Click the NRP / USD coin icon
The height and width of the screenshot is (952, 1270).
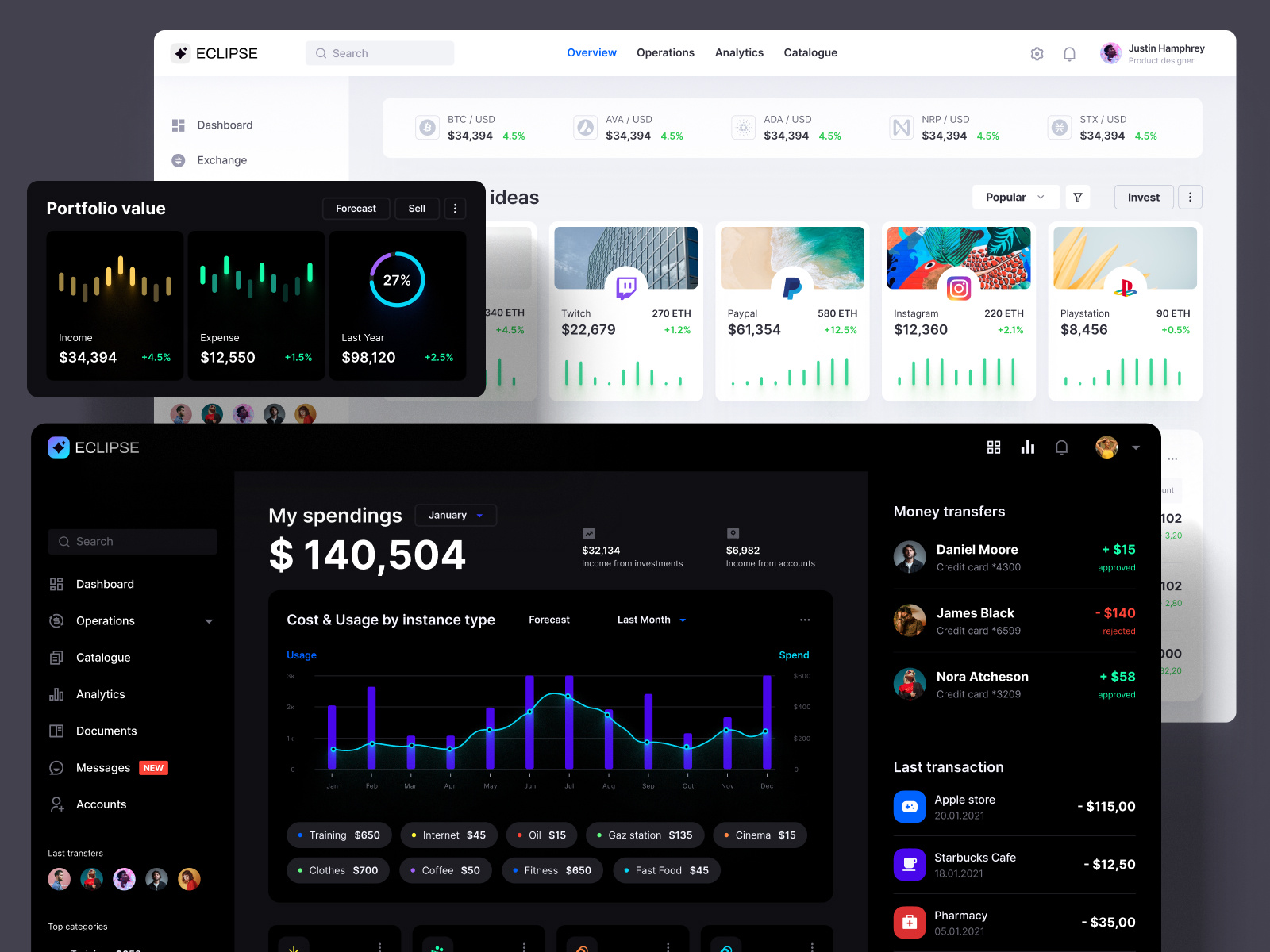[902, 127]
